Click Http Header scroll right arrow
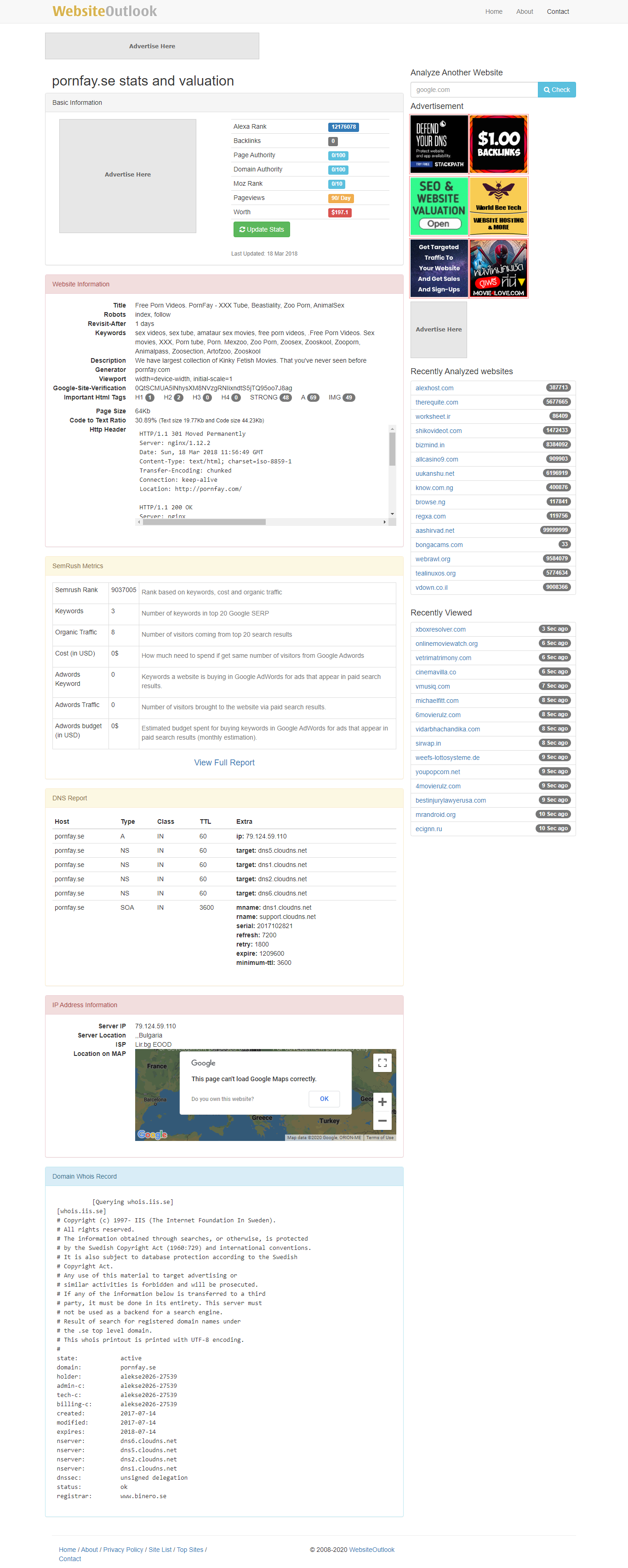The height and width of the screenshot is (1568, 628). (385, 522)
